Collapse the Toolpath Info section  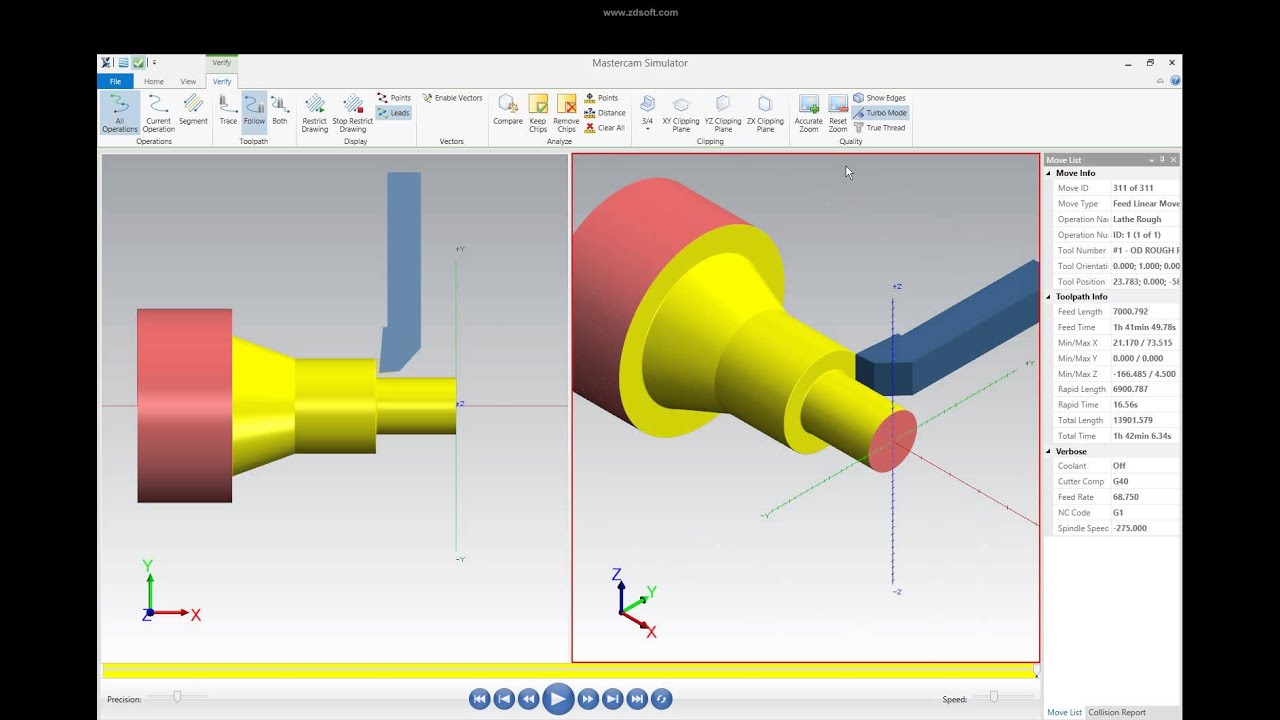(1049, 297)
